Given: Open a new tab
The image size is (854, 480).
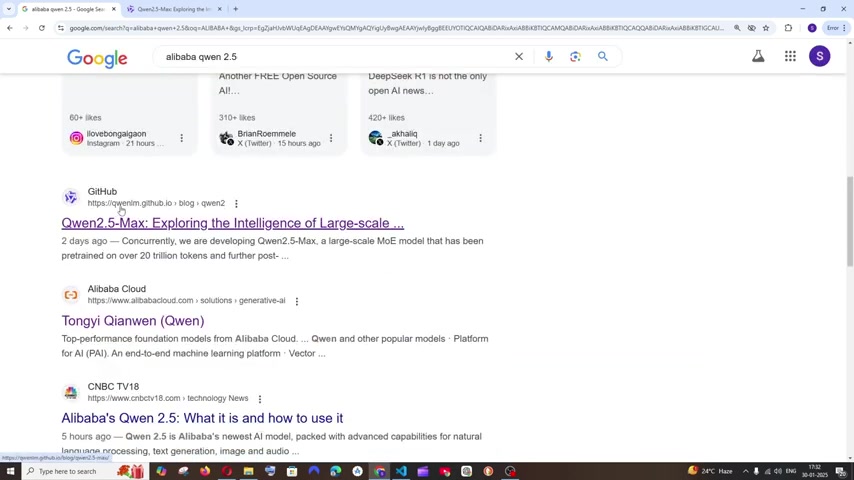Looking at the screenshot, I should coord(235,9).
